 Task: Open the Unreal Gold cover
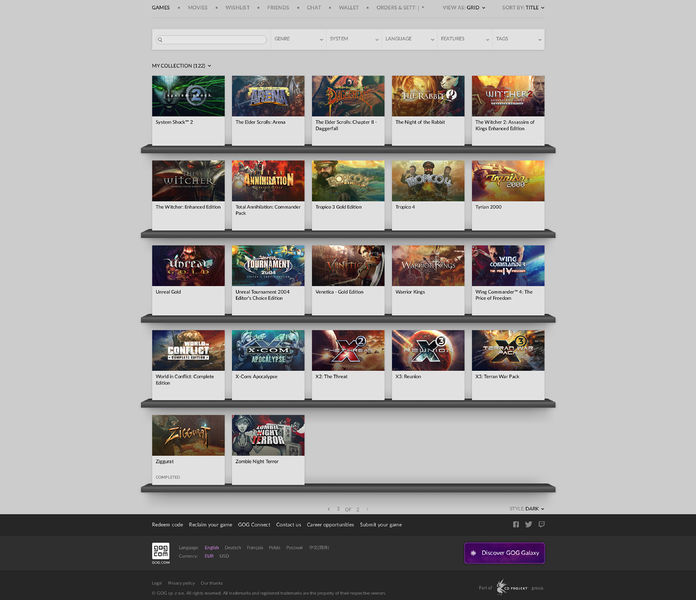(x=188, y=265)
